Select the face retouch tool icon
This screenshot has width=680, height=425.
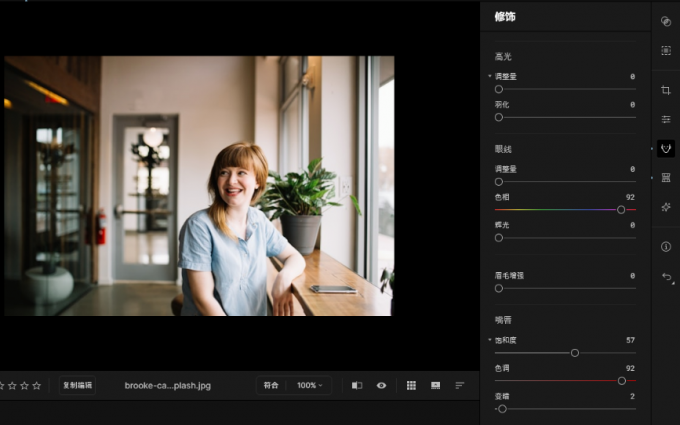[x=666, y=148]
